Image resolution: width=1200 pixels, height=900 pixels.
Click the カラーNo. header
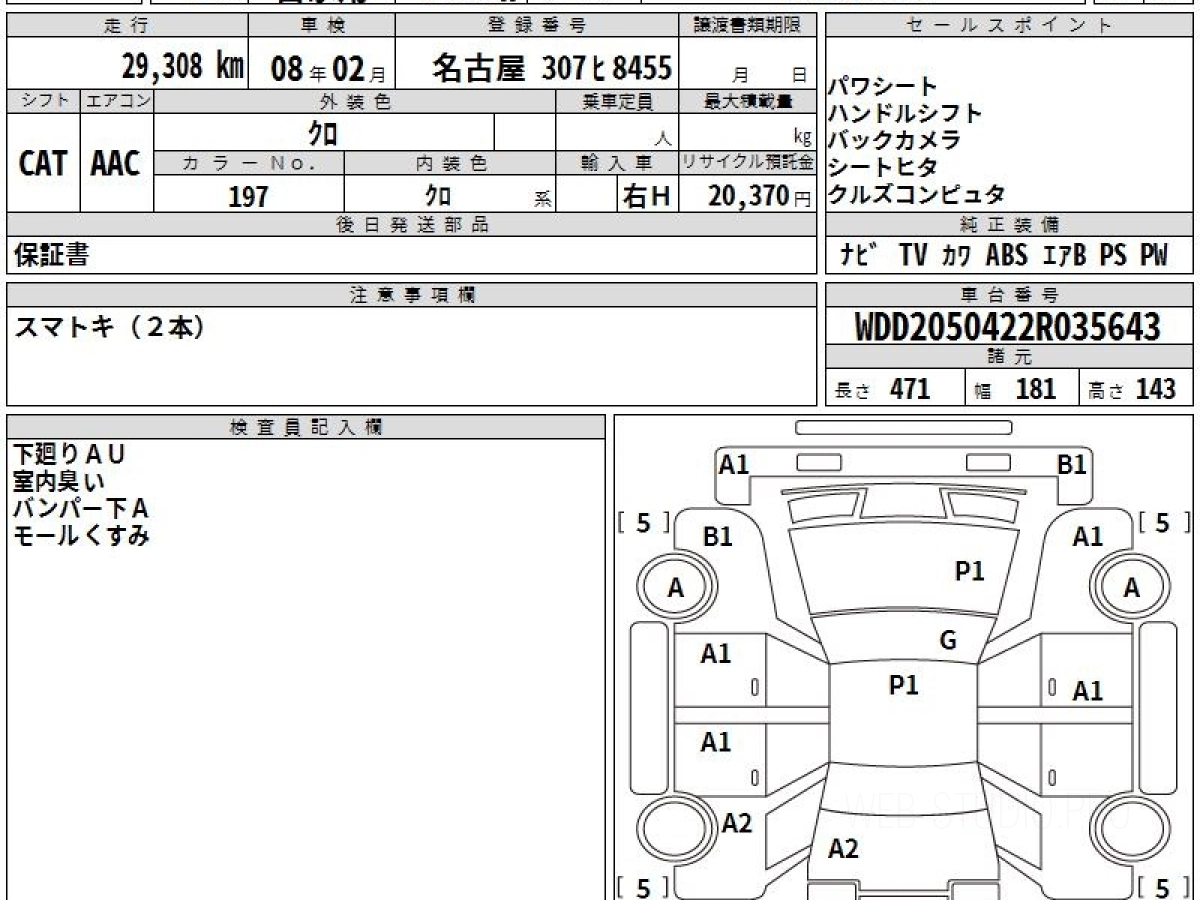[x=249, y=163]
